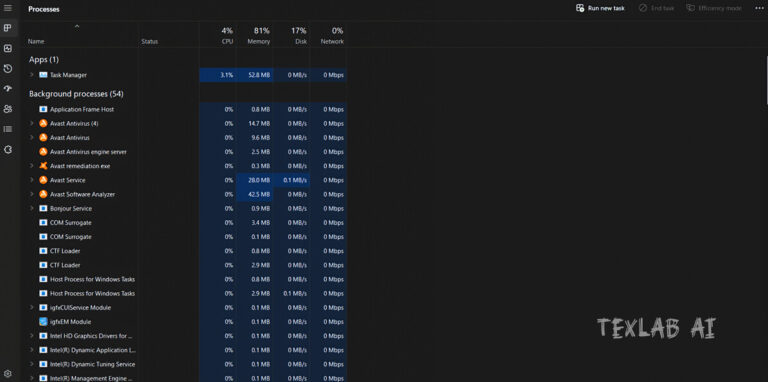This screenshot has width=768, height=382.
Task: Open the hamburger navigation menu
Action: pos(7,8)
